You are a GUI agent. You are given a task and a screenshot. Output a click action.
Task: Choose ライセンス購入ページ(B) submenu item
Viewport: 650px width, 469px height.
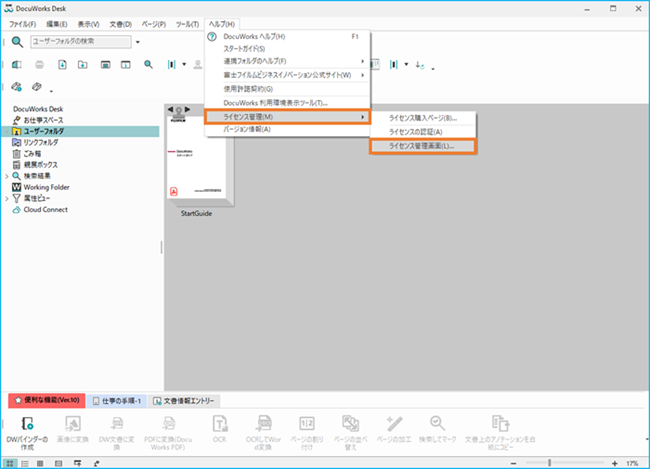[423, 118]
